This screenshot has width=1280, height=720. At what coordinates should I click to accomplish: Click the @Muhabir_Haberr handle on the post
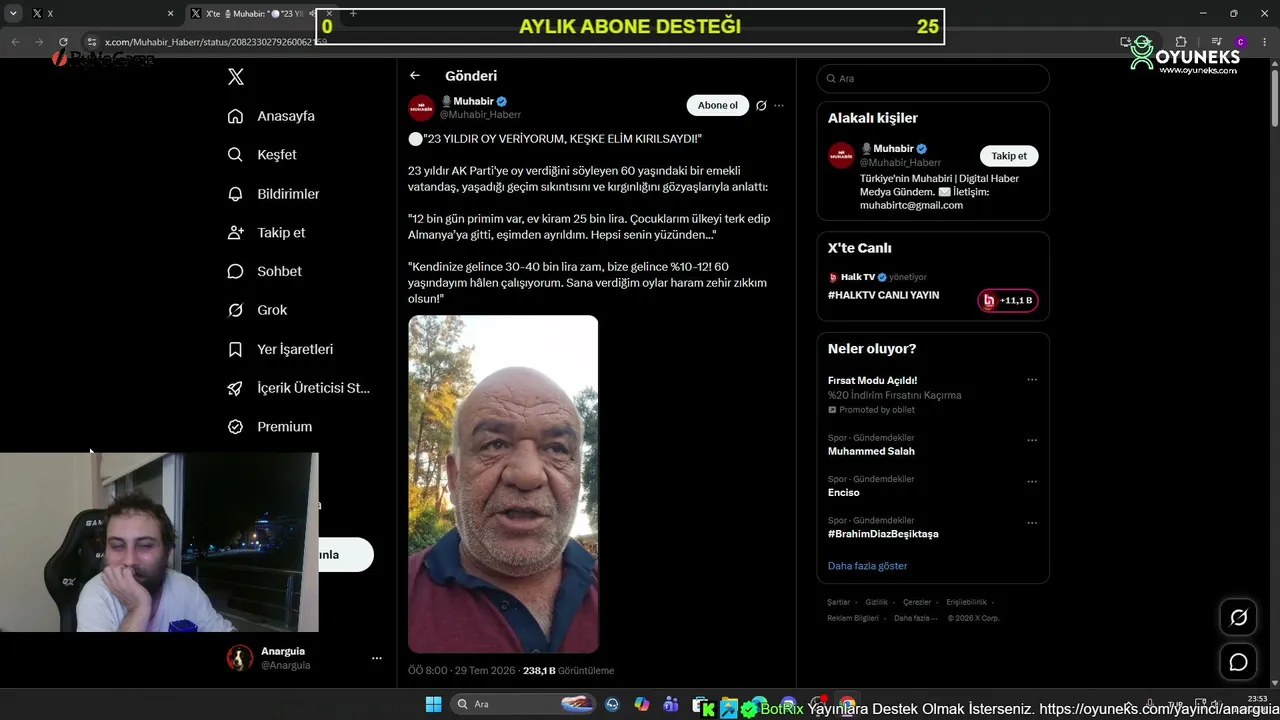click(x=481, y=115)
